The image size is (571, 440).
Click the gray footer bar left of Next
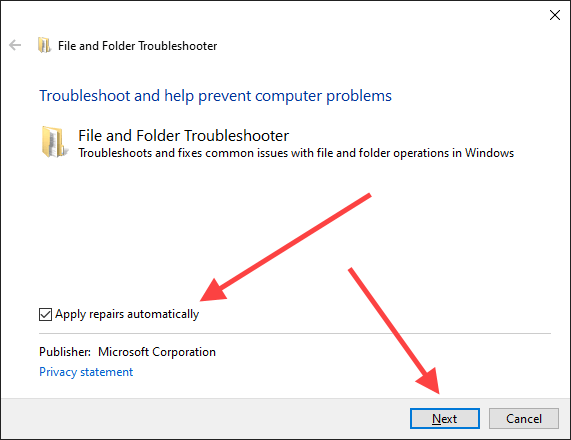206,418
